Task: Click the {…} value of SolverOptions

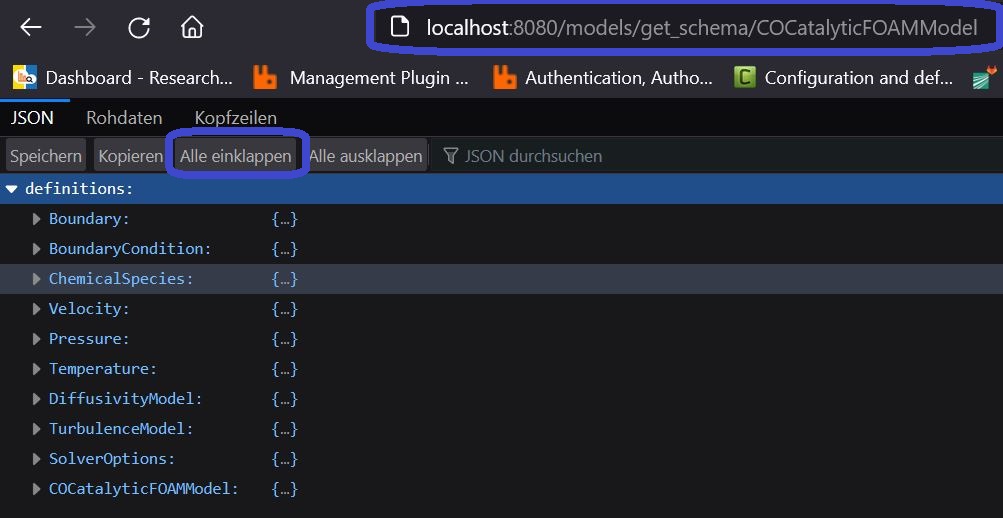Action: (285, 459)
